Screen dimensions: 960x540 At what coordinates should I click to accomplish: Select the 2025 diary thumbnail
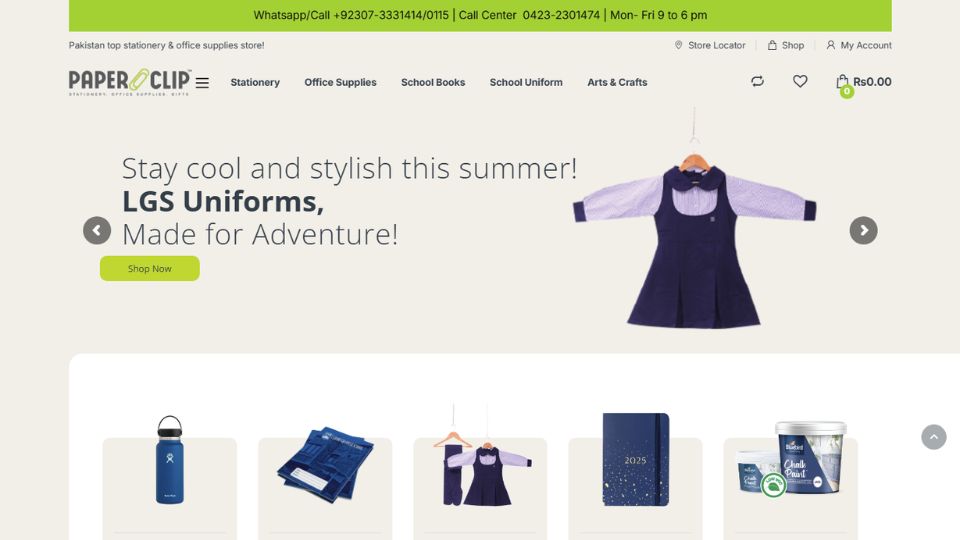(636, 459)
